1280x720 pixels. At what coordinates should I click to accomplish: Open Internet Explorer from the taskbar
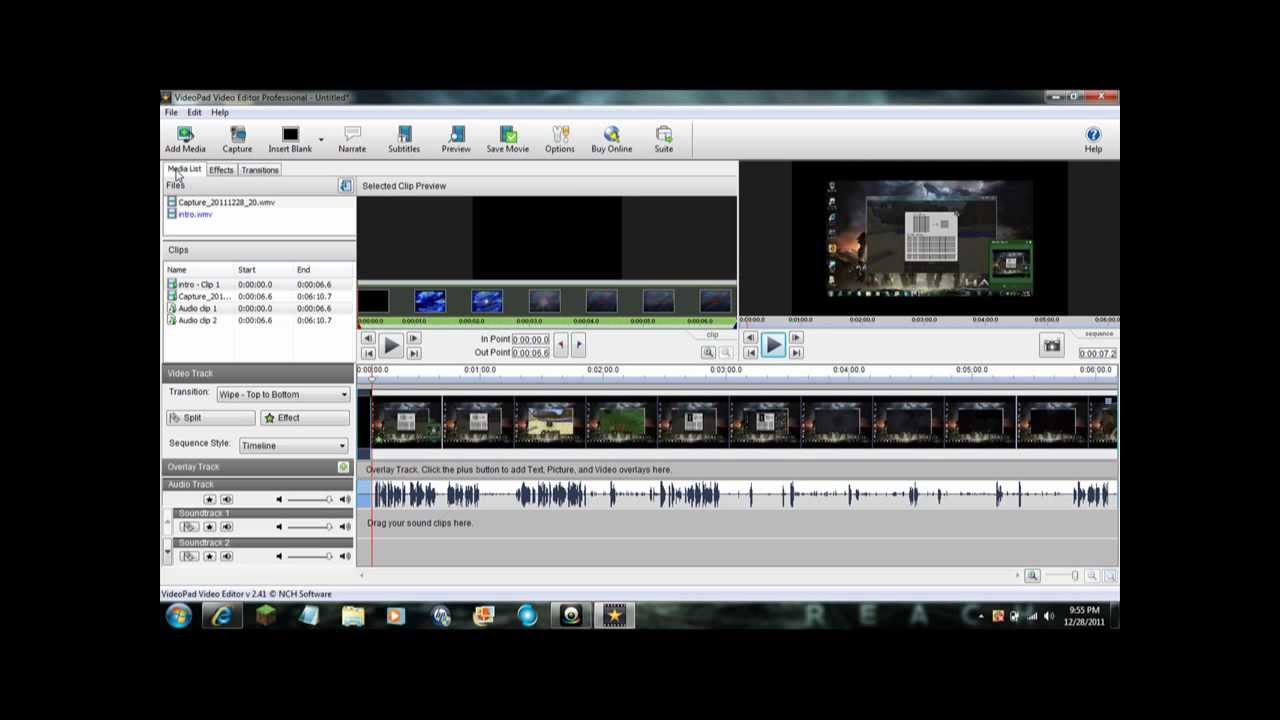coord(221,616)
